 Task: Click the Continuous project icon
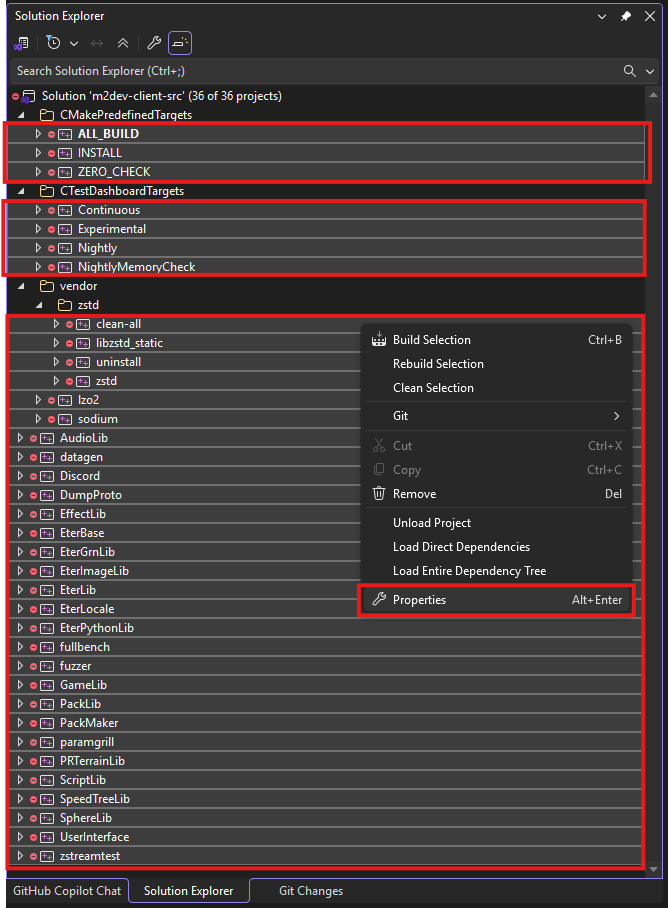pos(65,210)
